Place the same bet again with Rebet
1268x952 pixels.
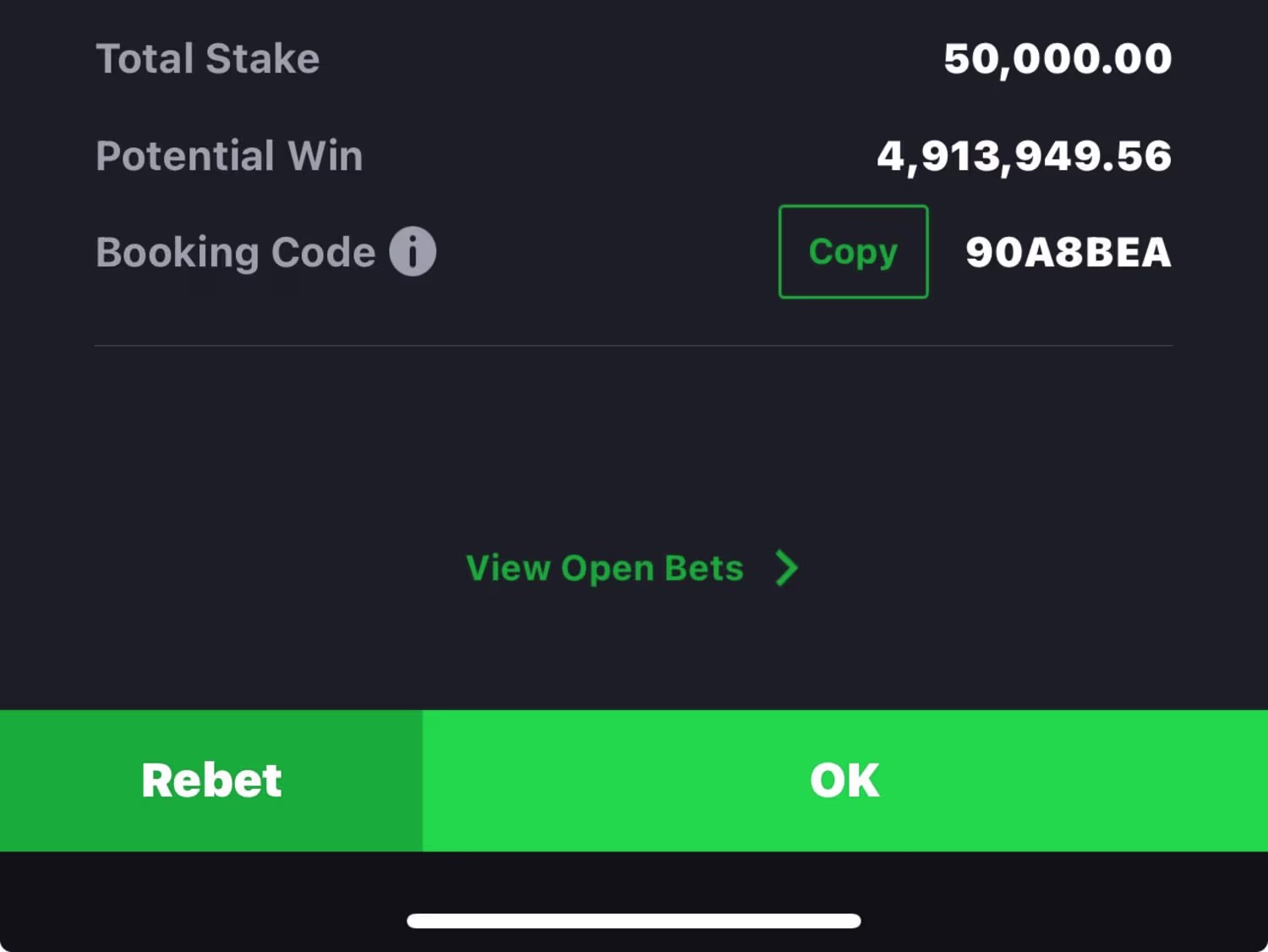coord(211,780)
